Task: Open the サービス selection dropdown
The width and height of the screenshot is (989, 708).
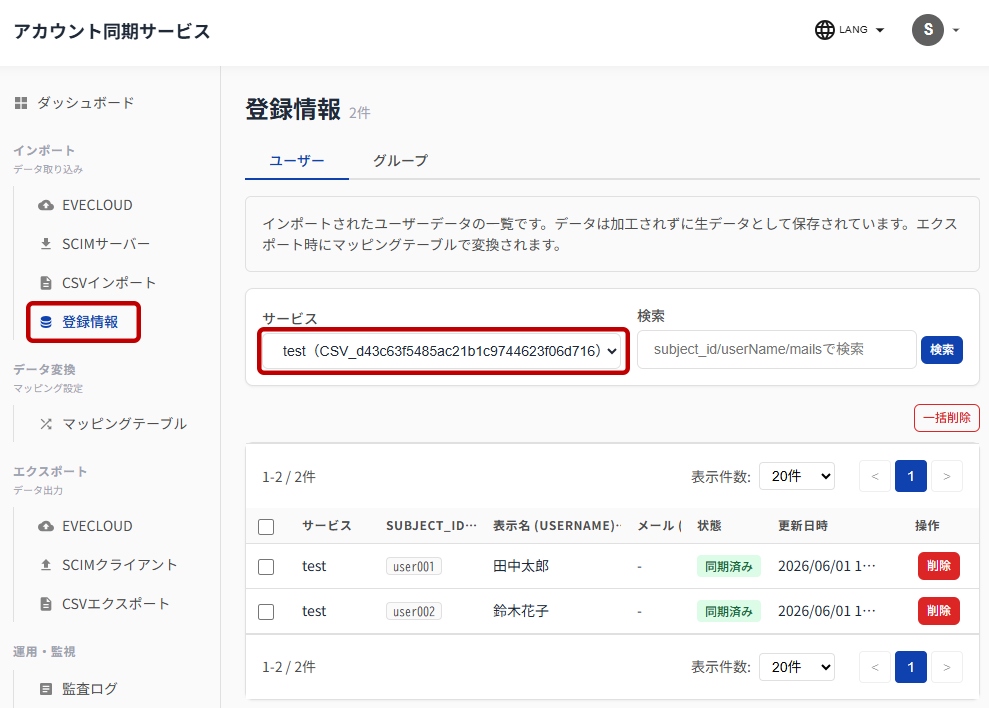Action: coord(443,351)
